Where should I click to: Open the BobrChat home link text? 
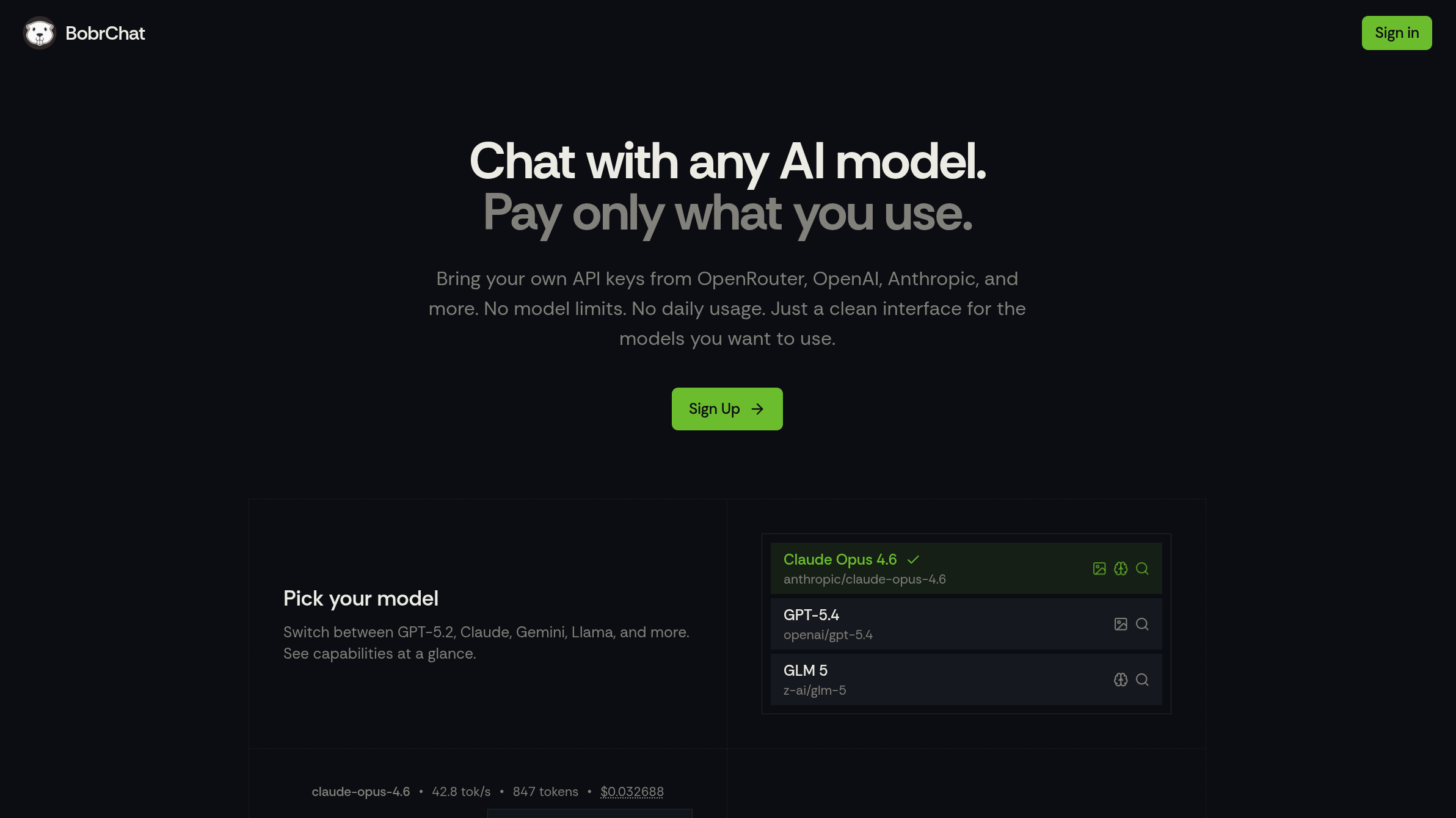(105, 33)
